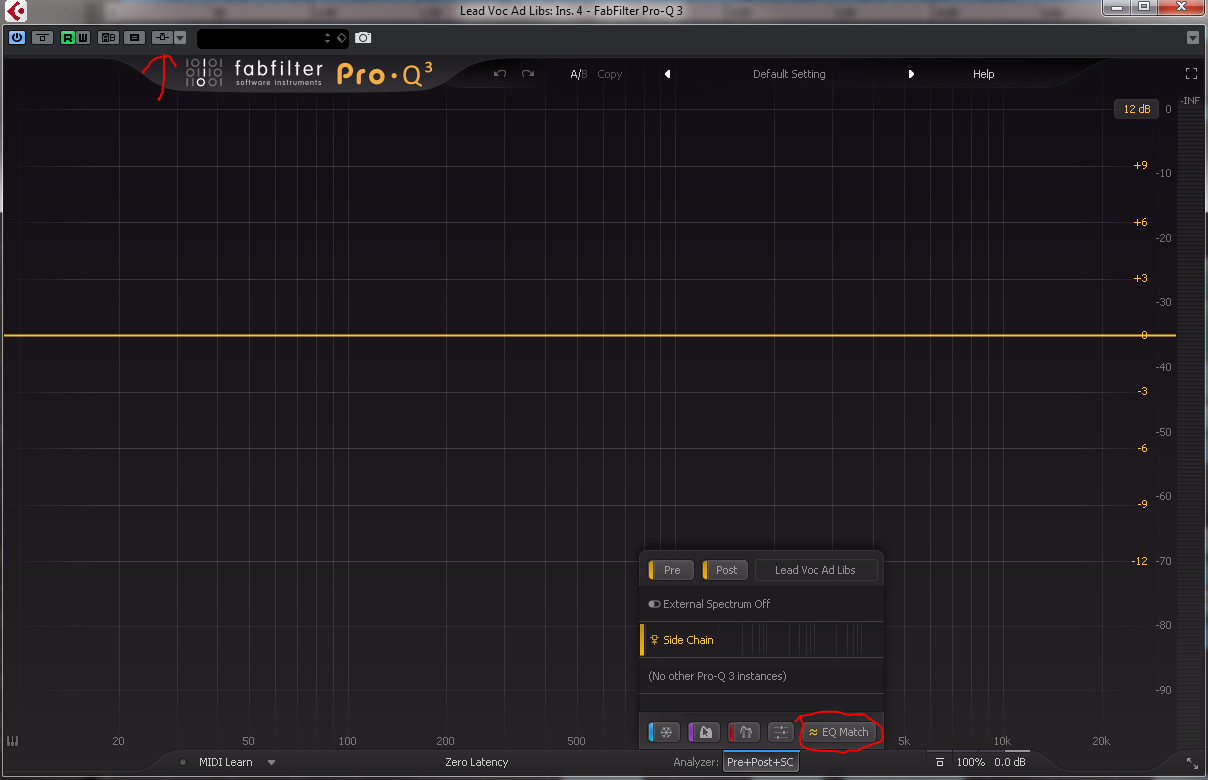Enable the spectrum grab icon

[x=705, y=732]
